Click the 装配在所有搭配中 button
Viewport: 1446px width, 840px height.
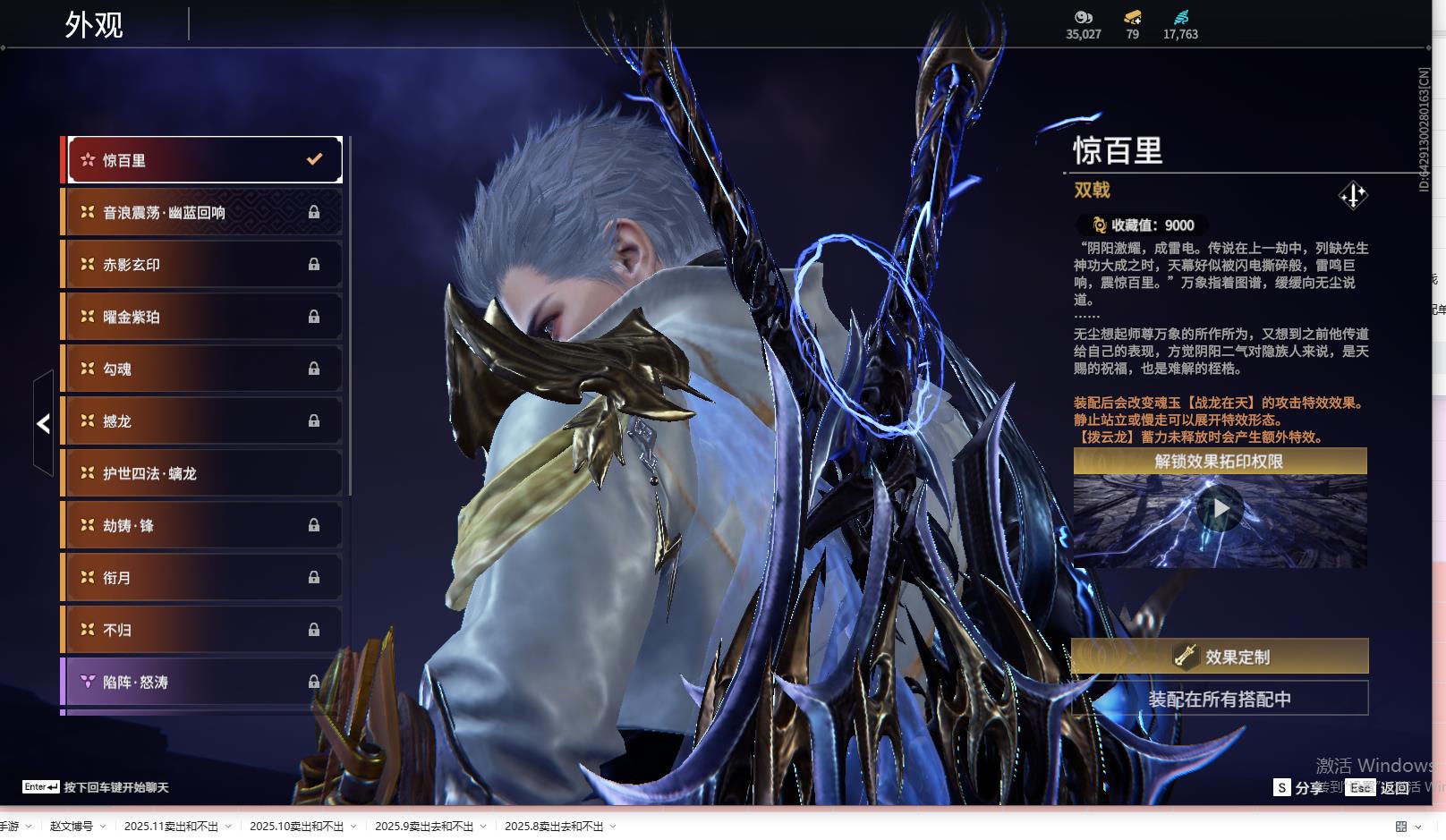(x=1220, y=699)
